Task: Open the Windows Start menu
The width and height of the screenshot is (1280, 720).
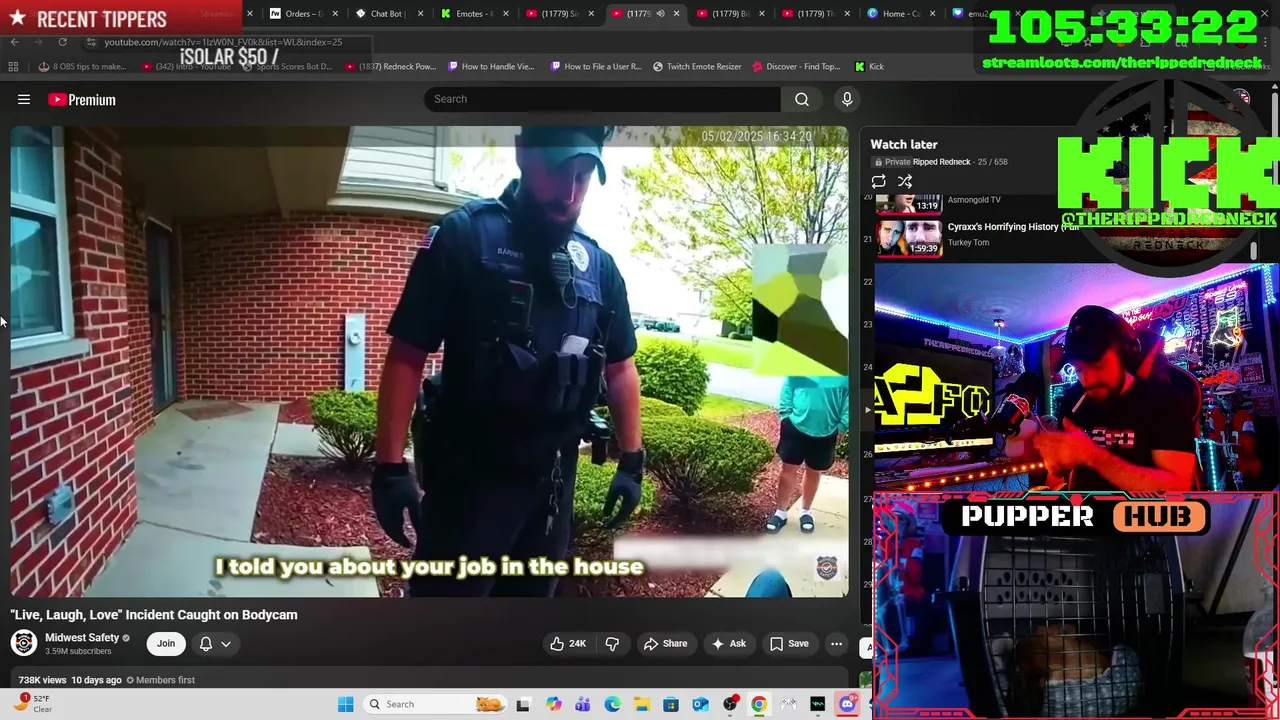Action: [x=346, y=704]
